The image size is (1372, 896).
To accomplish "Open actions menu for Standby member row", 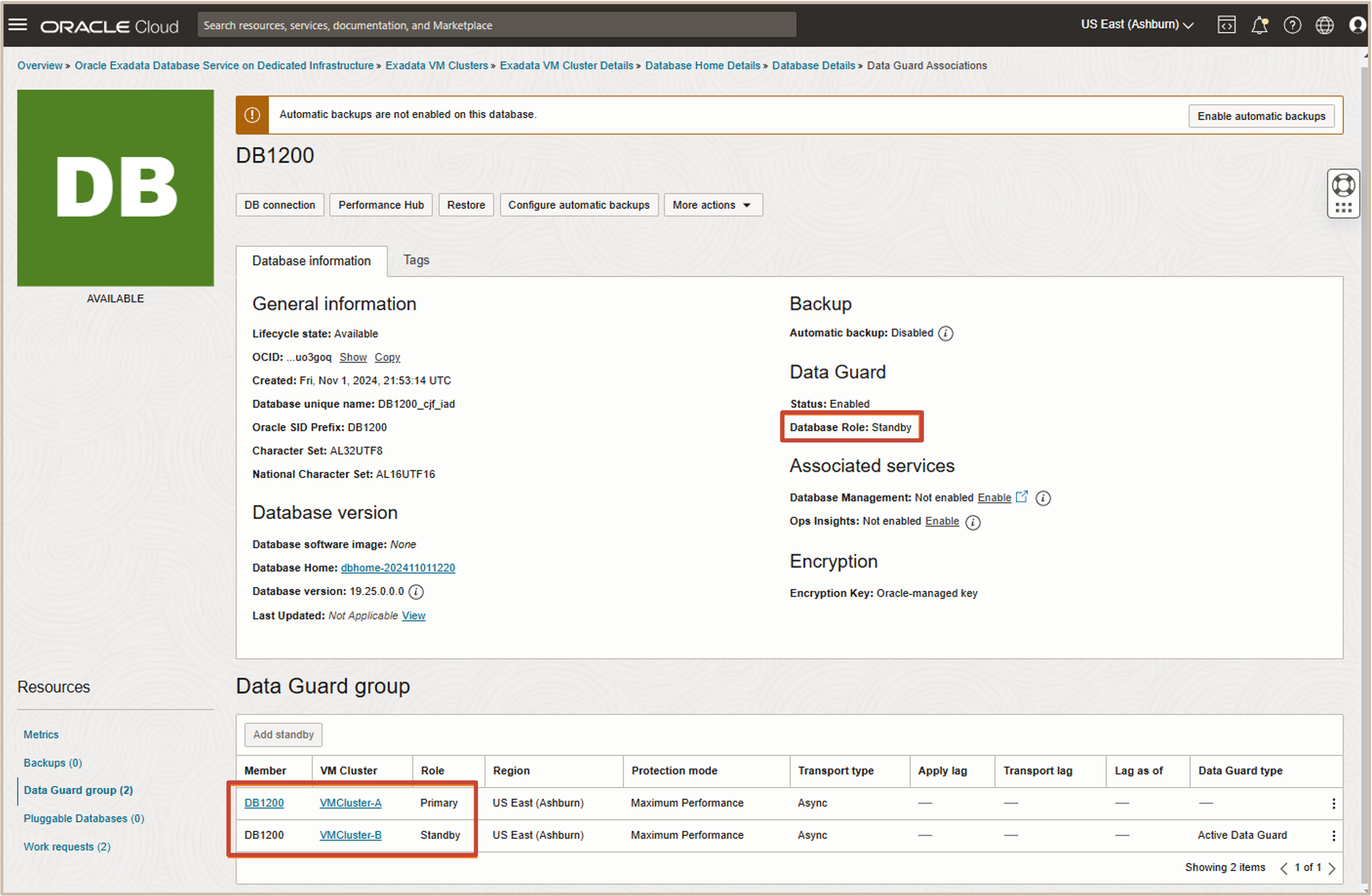I will pos(1333,835).
